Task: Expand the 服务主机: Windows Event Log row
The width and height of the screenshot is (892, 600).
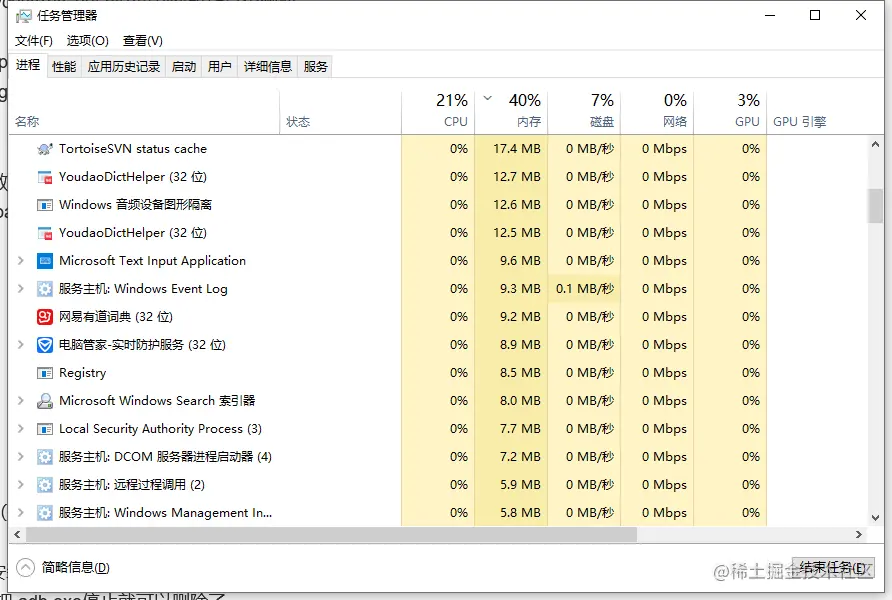Action: [x=21, y=288]
